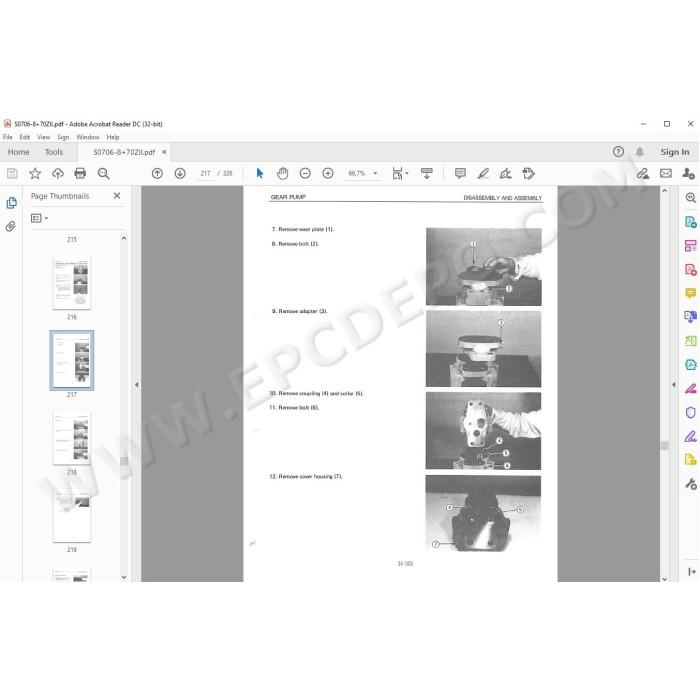Click the fit page scrolling icon
Image resolution: width=700 pixels, height=700 pixels.
[x=397, y=173]
